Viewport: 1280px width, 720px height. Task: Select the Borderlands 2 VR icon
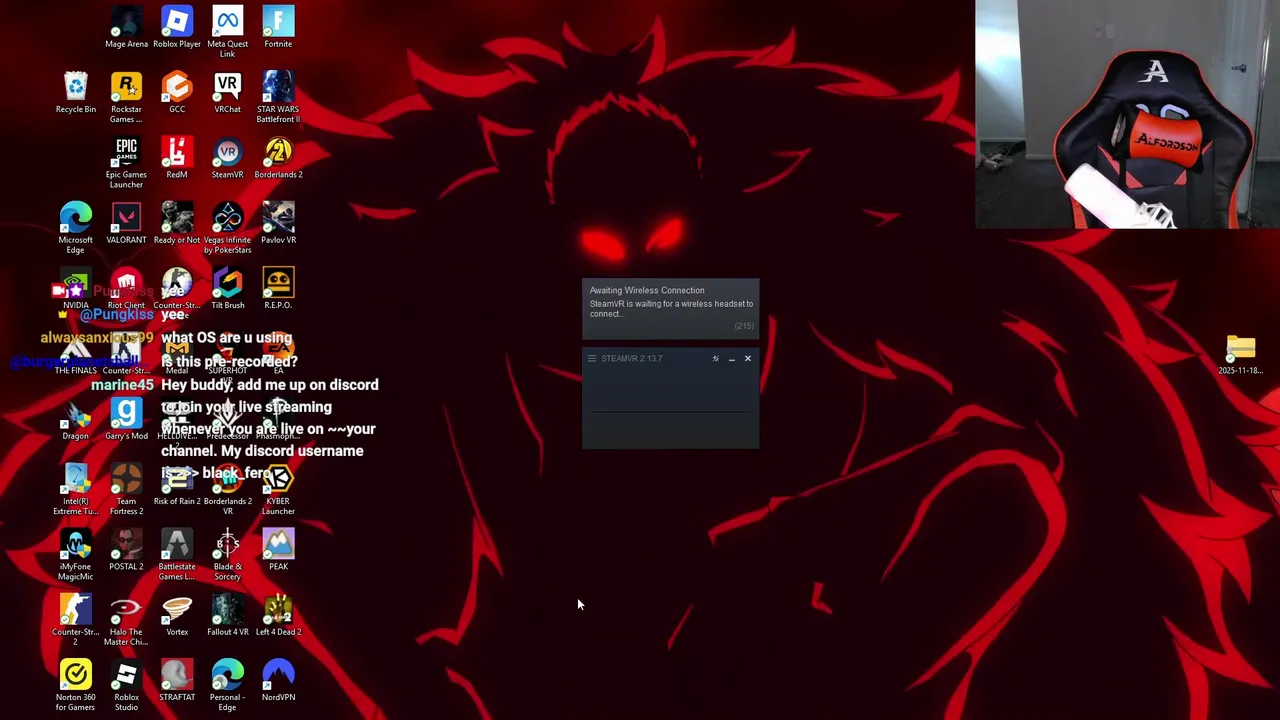click(x=227, y=489)
